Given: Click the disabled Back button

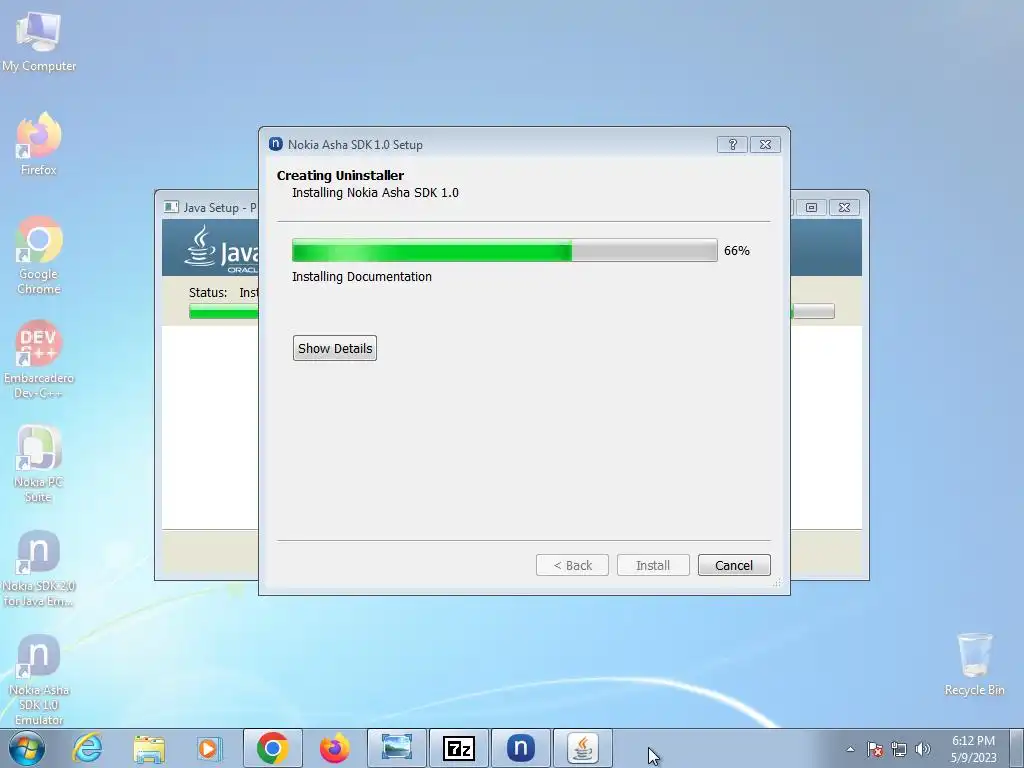Looking at the screenshot, I should (x=572, y=566).
